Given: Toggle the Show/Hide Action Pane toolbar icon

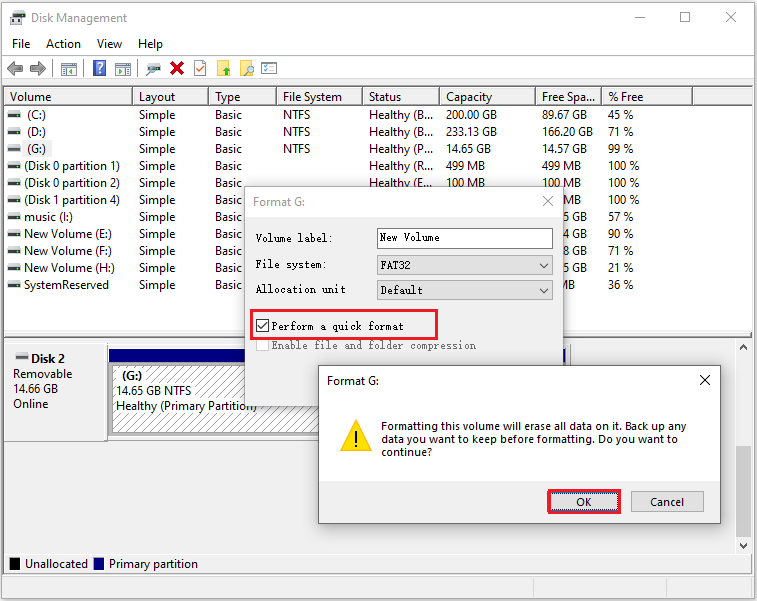Looking at the screenshot, I should [123, 69].
